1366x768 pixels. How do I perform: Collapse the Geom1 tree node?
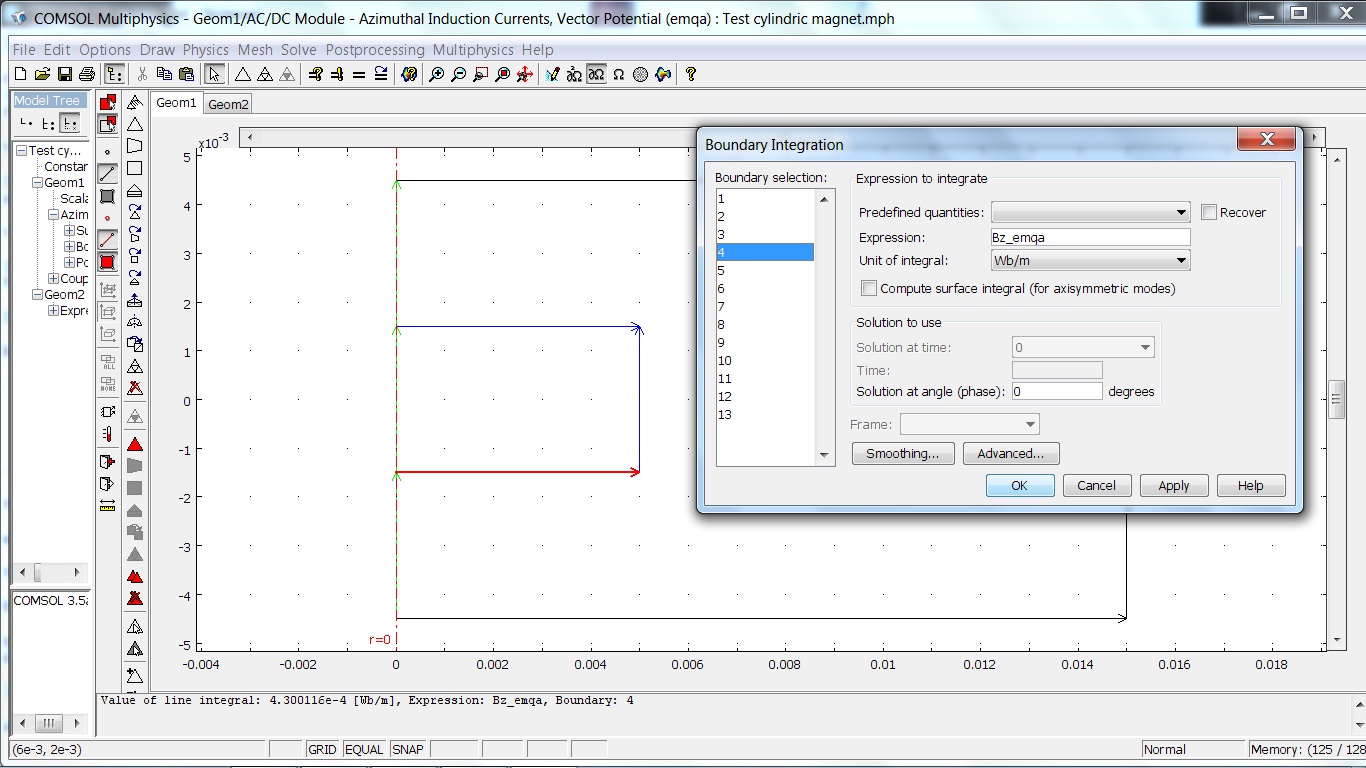coord(37,183)
